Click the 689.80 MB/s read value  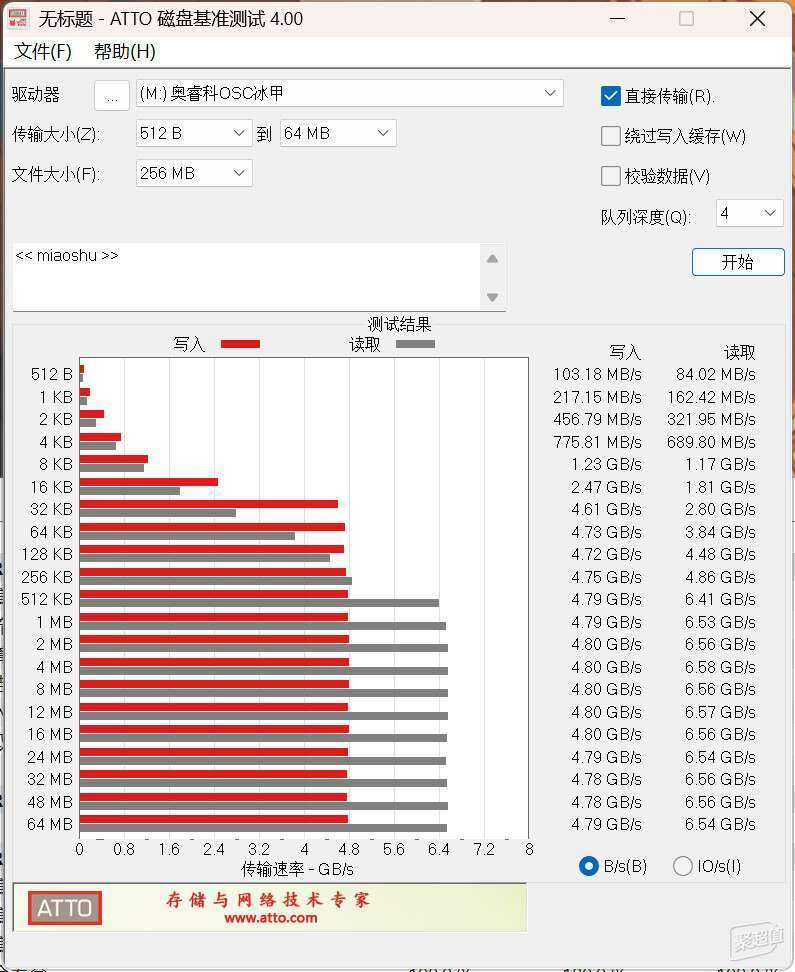pos(711,442)
